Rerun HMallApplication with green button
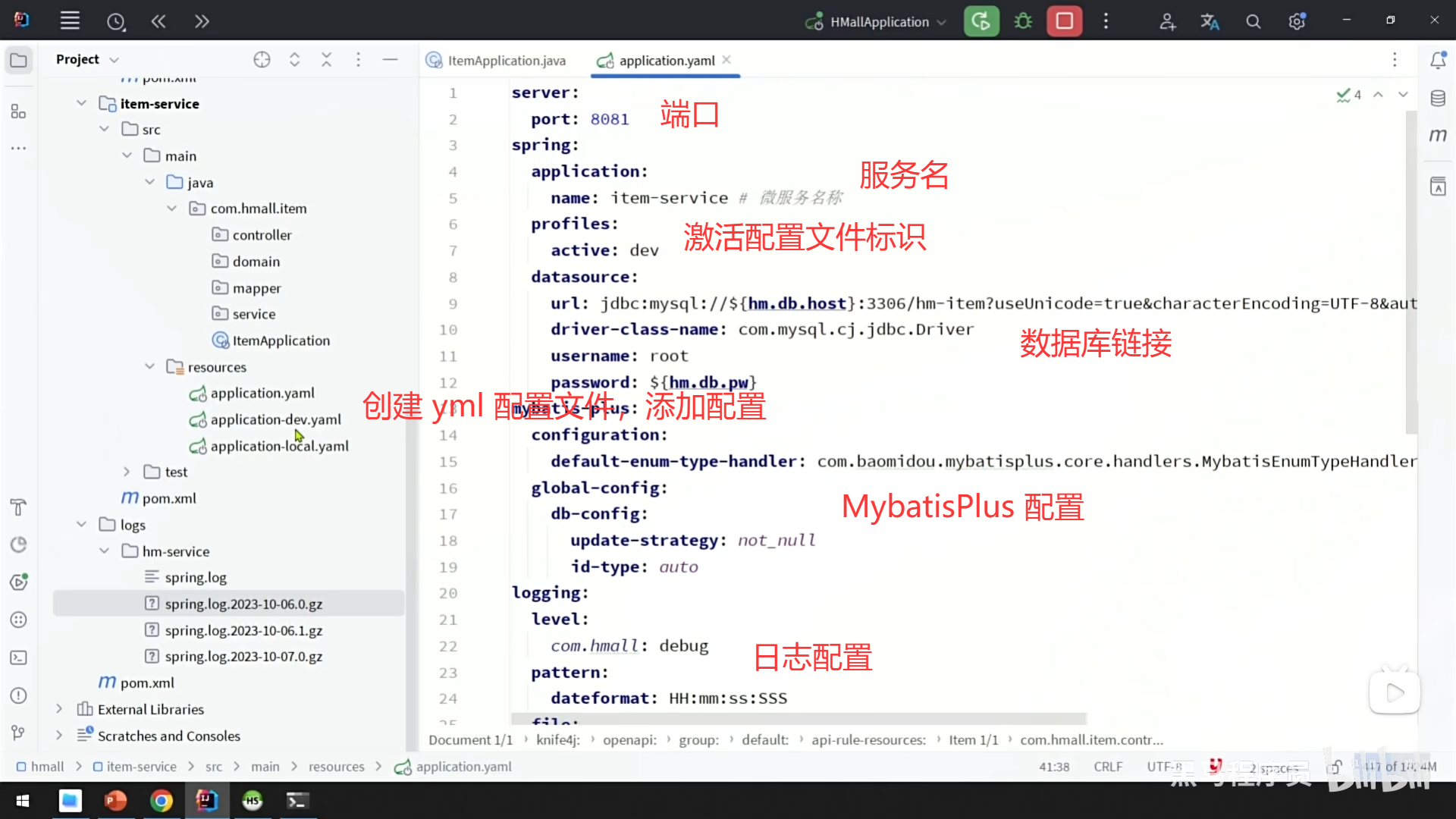 [981, 21]
